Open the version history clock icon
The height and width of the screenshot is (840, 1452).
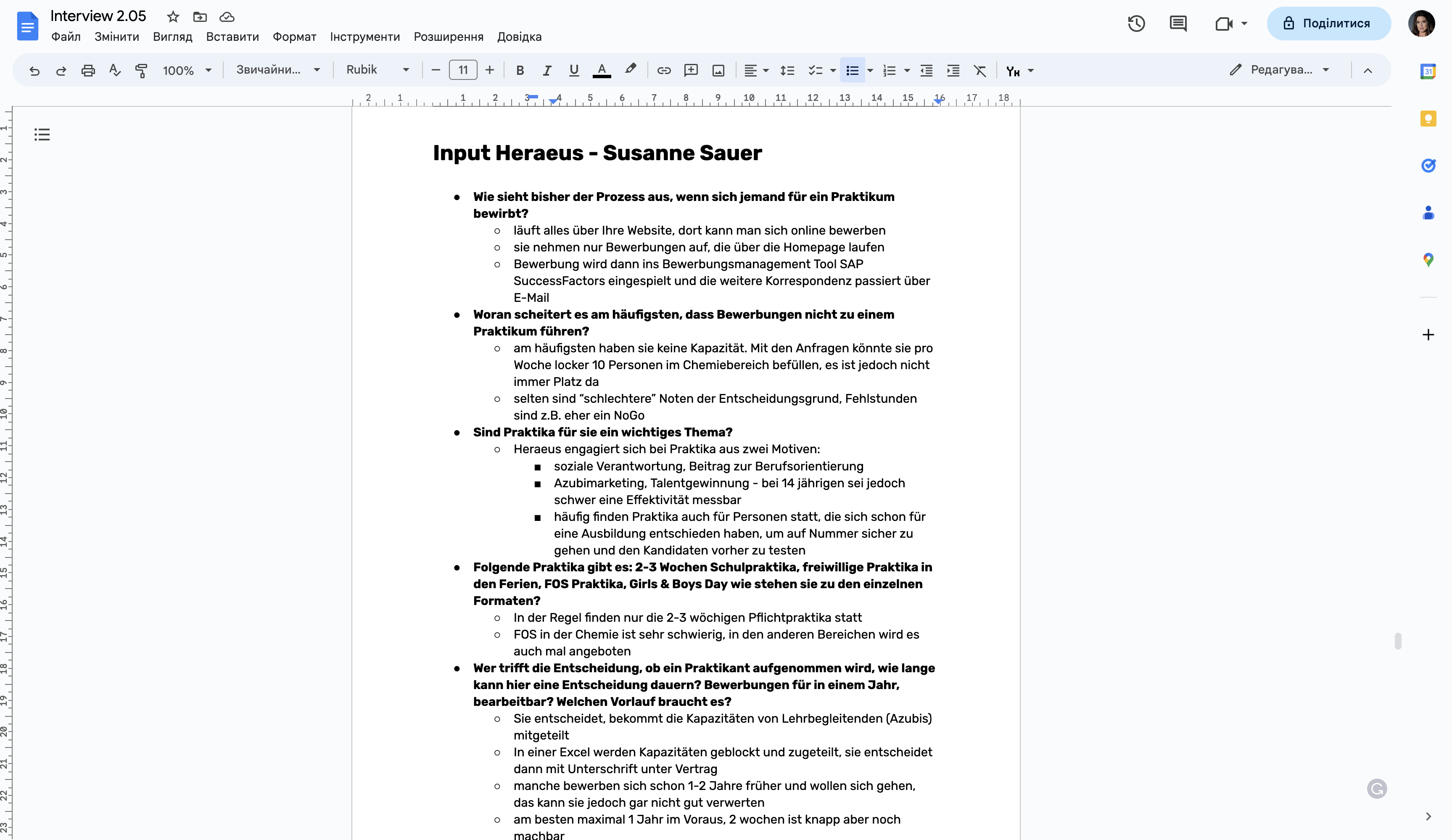pos(1136,24)
